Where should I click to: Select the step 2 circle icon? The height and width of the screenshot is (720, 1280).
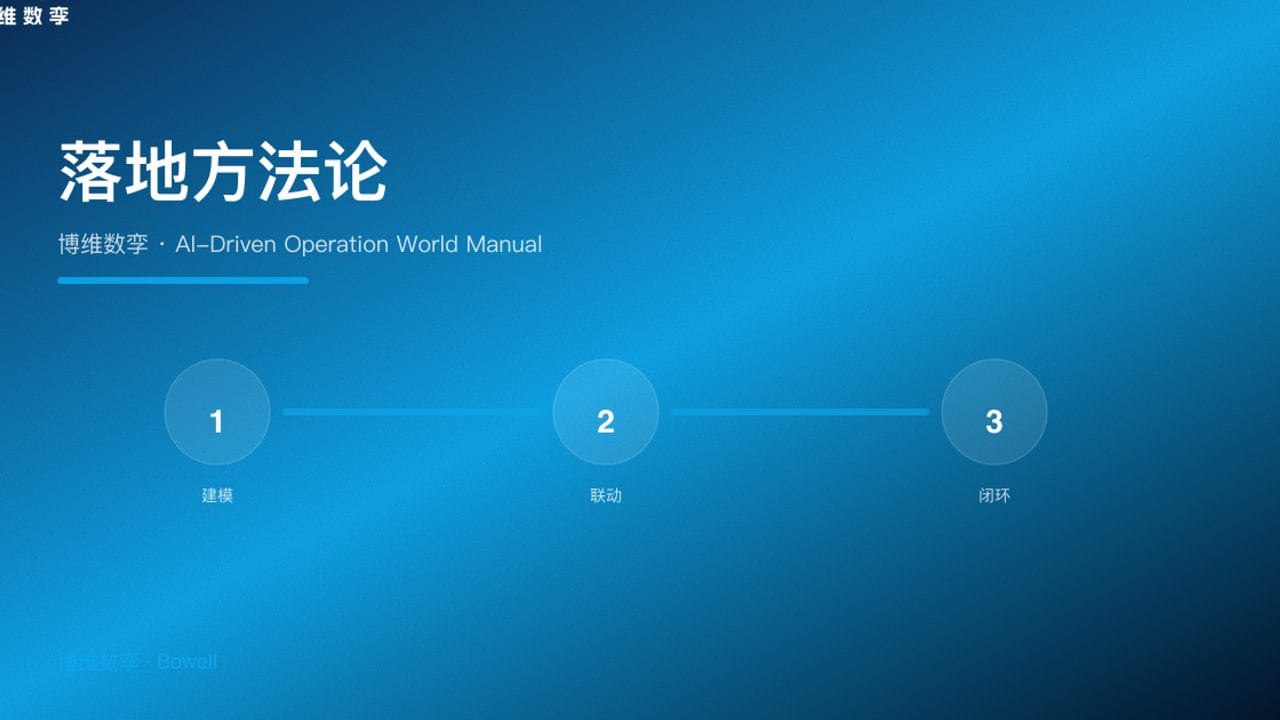tap(605, 412)
